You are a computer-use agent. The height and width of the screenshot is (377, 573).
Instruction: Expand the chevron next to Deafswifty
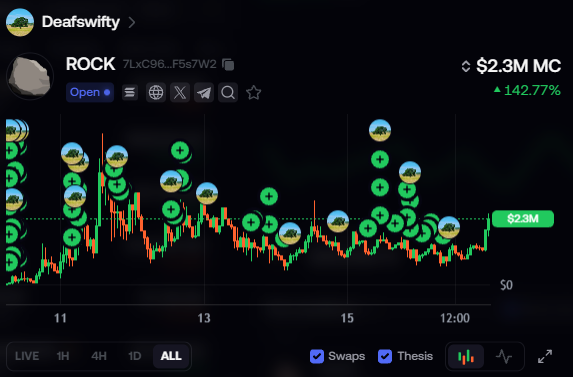pos(132,23)
